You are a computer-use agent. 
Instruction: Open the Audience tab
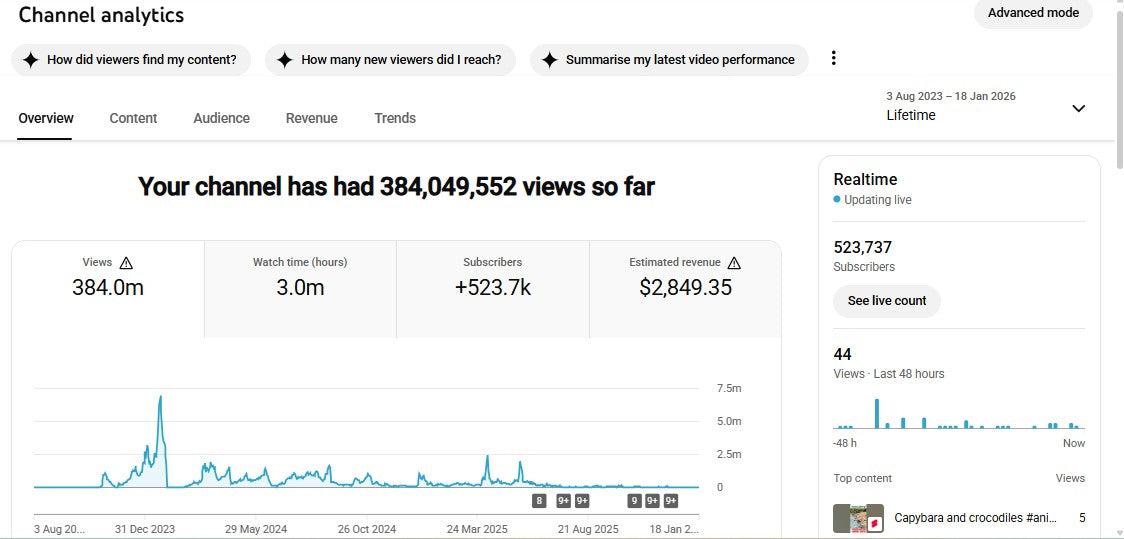coord(221,118)
